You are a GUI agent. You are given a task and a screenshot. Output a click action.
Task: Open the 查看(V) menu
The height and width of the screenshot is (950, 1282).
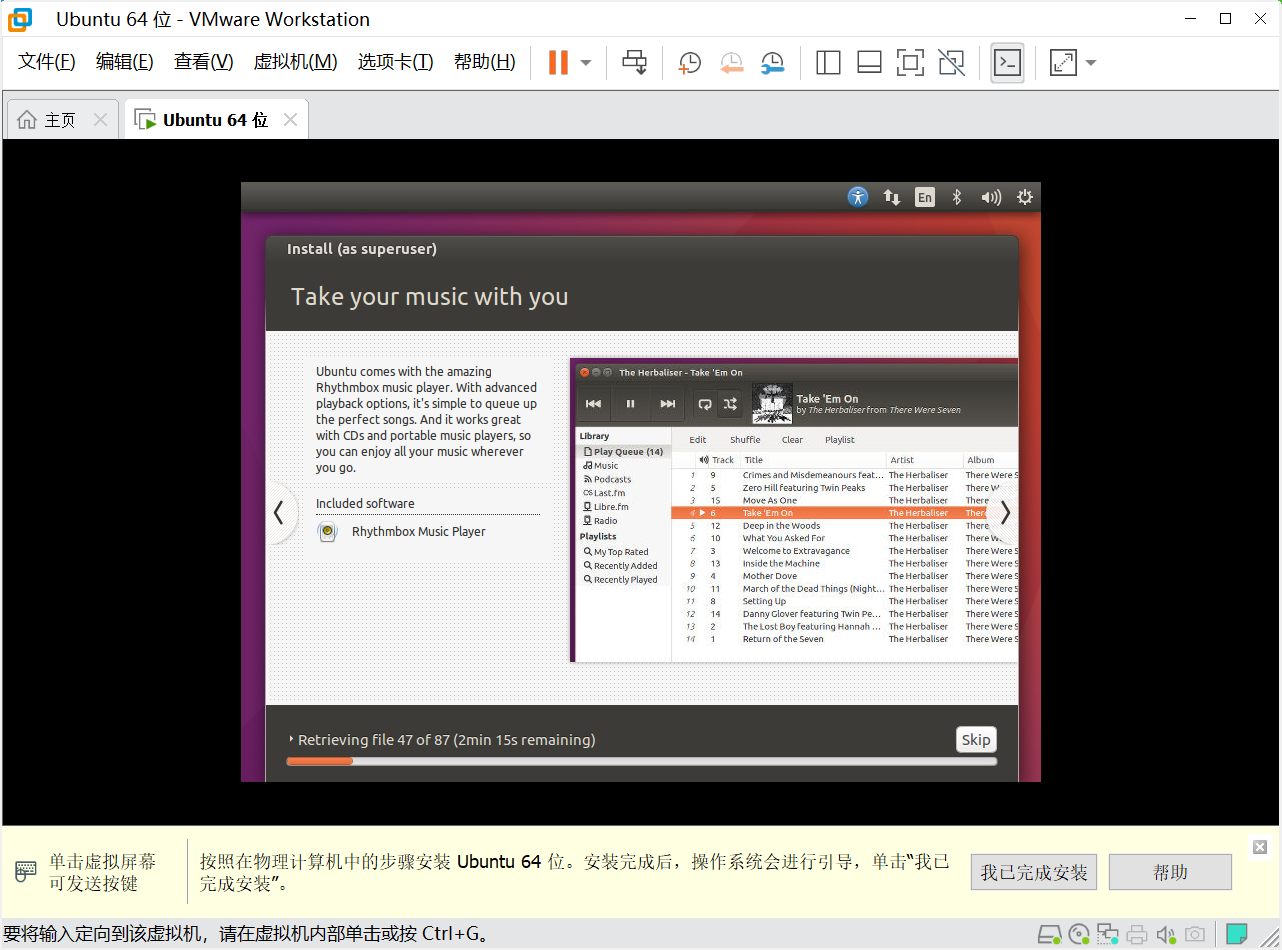[203, 62]
